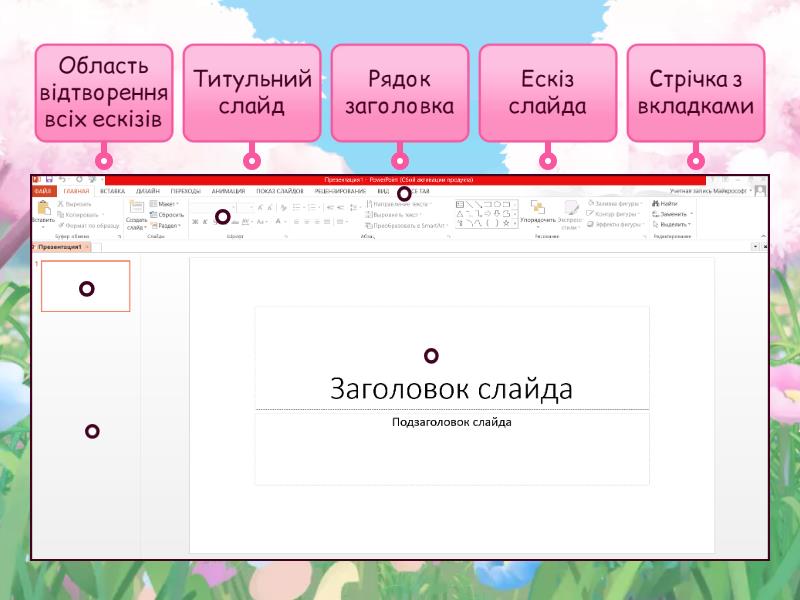Switch to the ВСТАВКА tab
The image size is (800, 600).
[113, 191]
